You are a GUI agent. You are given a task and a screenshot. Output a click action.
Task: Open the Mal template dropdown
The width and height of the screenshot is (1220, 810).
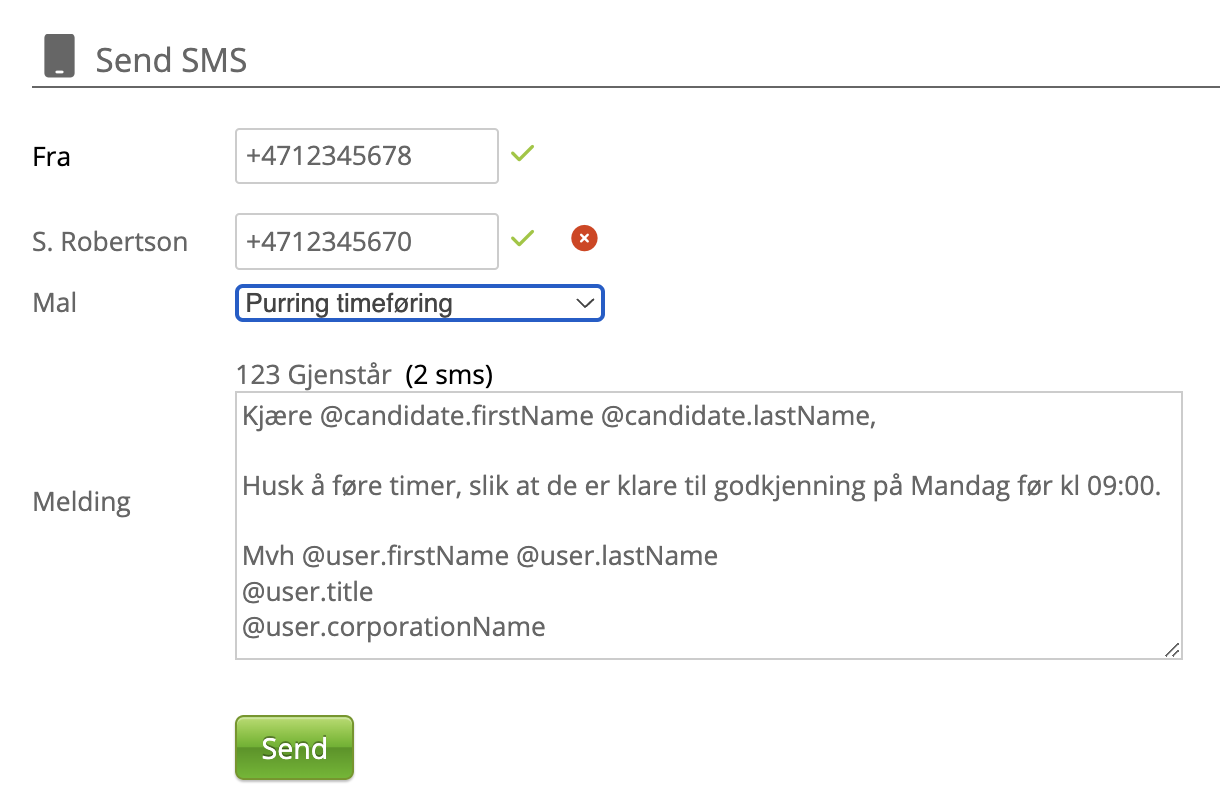coord(419,303)
